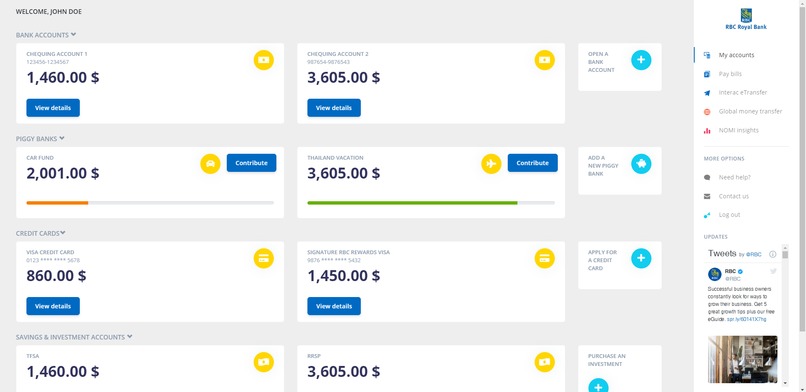Click the Car Fund balance 2,001.00 $
This screenshot has height=392, width=806.
click(63, 173)
